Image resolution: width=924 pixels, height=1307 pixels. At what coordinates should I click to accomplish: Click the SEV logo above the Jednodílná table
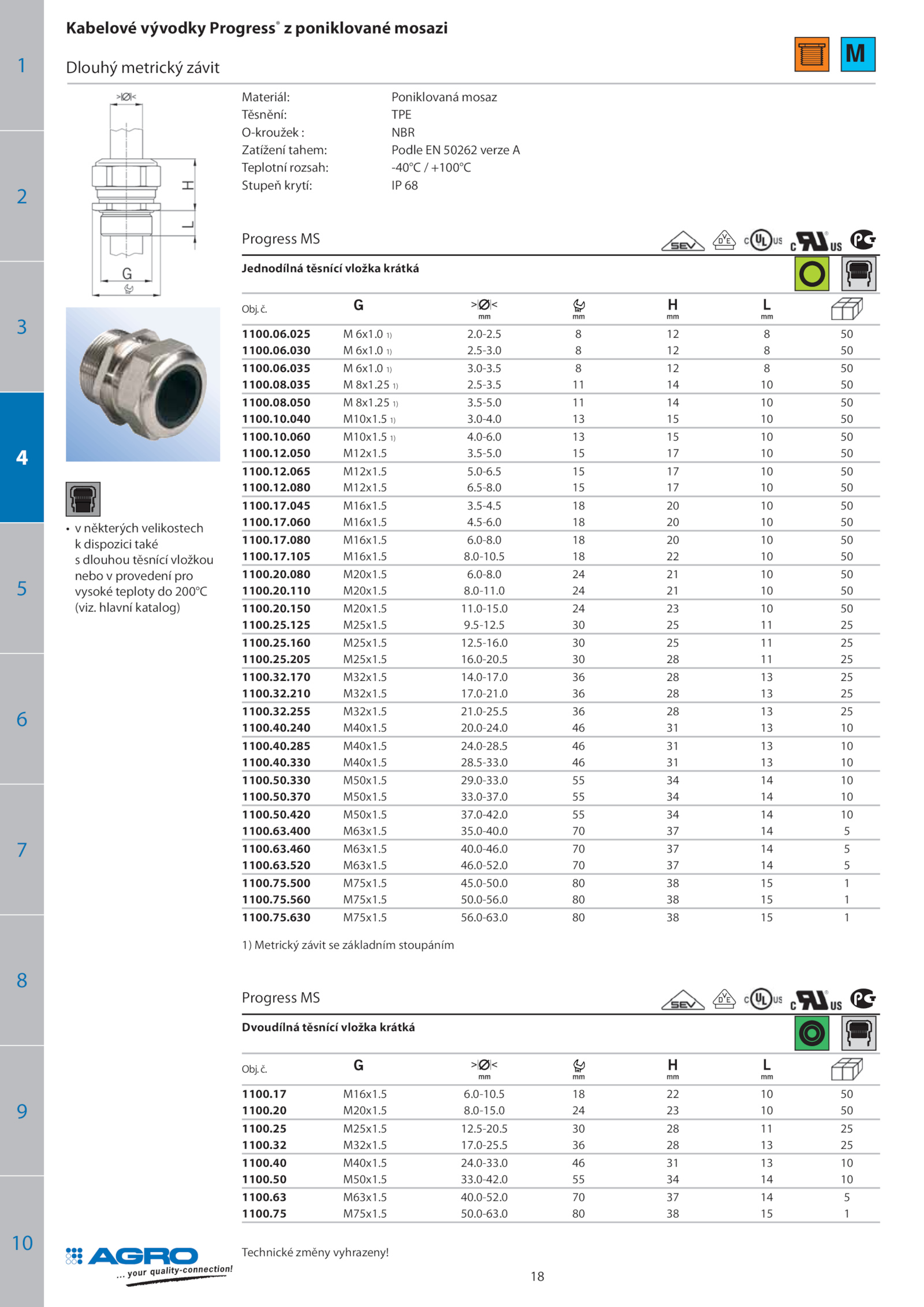tap(683, 241)
